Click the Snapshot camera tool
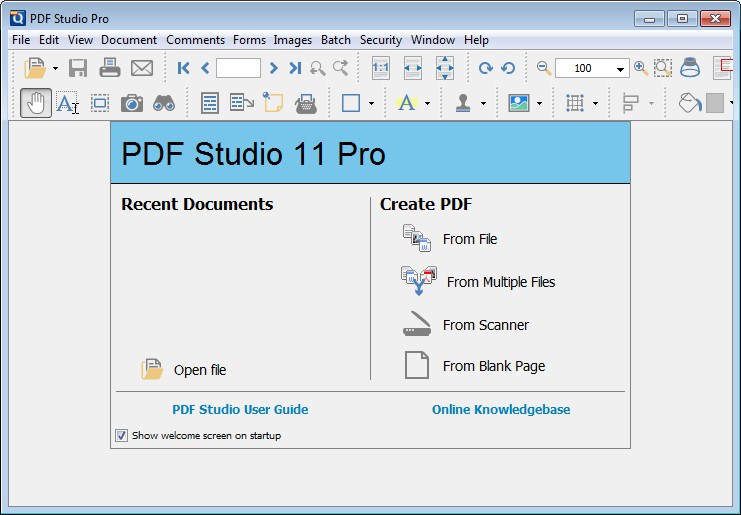 (132, 103)
